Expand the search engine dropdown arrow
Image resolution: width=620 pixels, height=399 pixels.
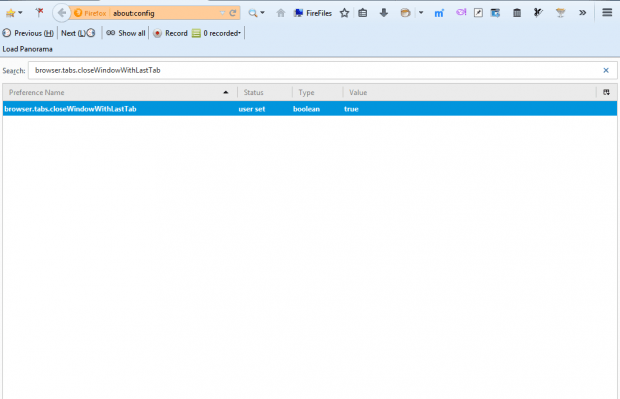tap(262, 13)
